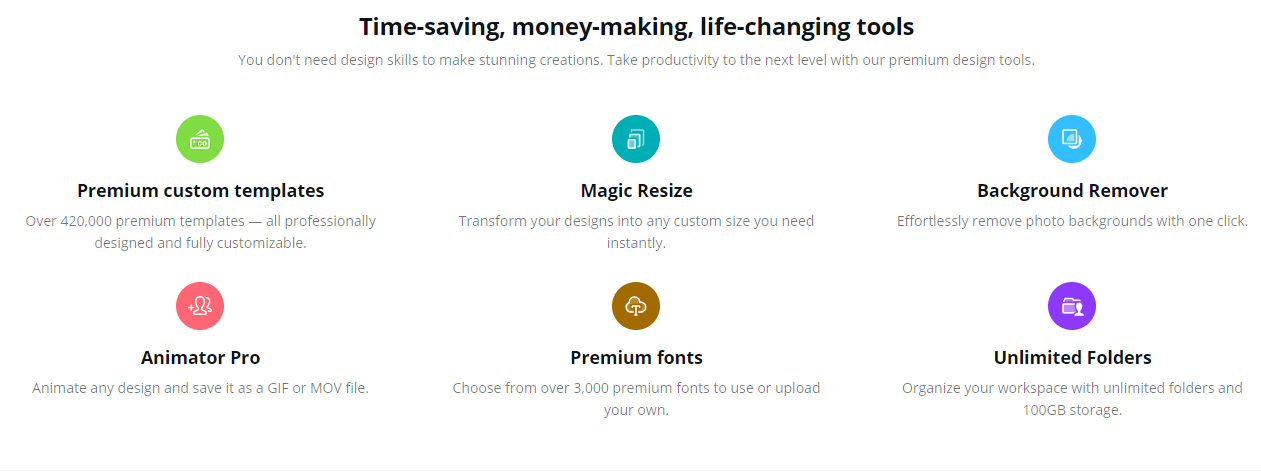Open the Background Remover heading
Screen dimensions: 1261x472
1072,191
